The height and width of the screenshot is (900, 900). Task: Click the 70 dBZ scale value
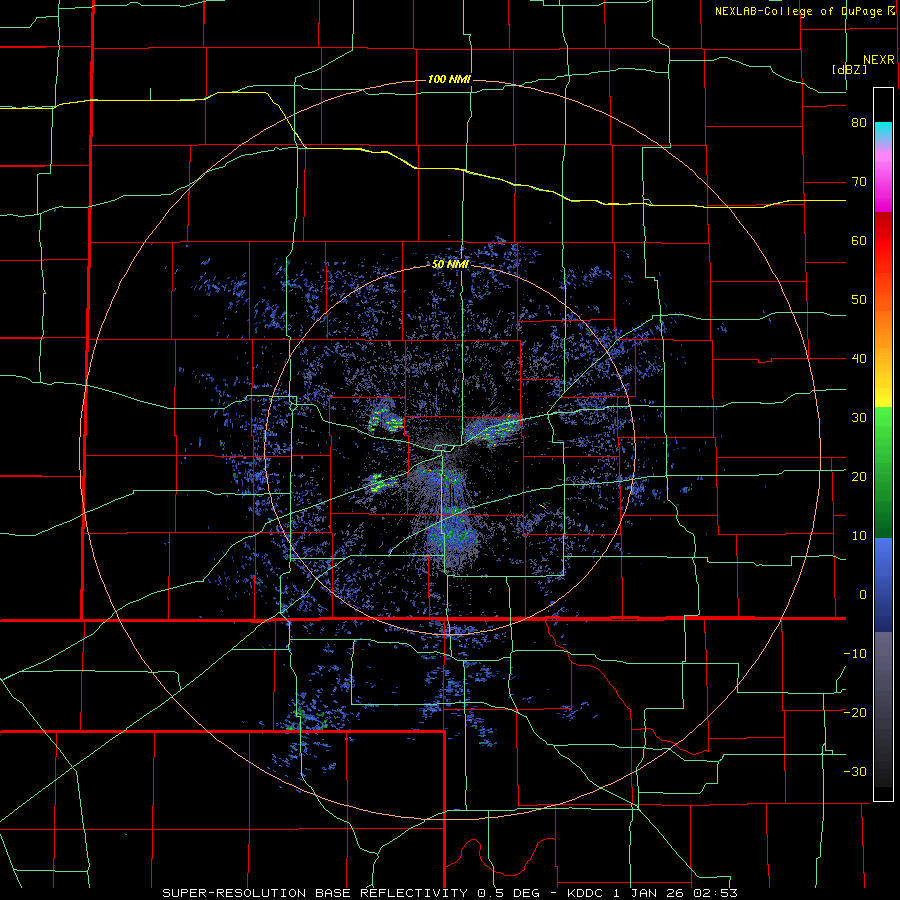point(859,182)
